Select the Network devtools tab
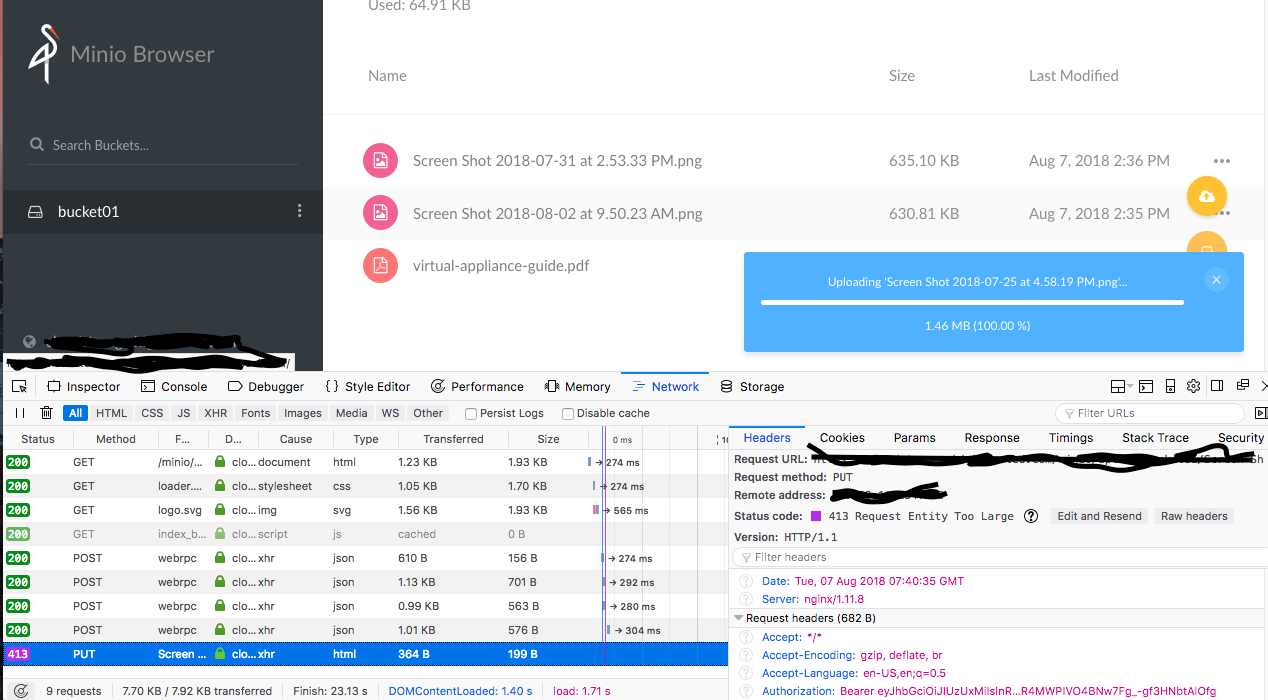Image resolution: width=1268 pixels, height=700 pixels. (665, 387)
